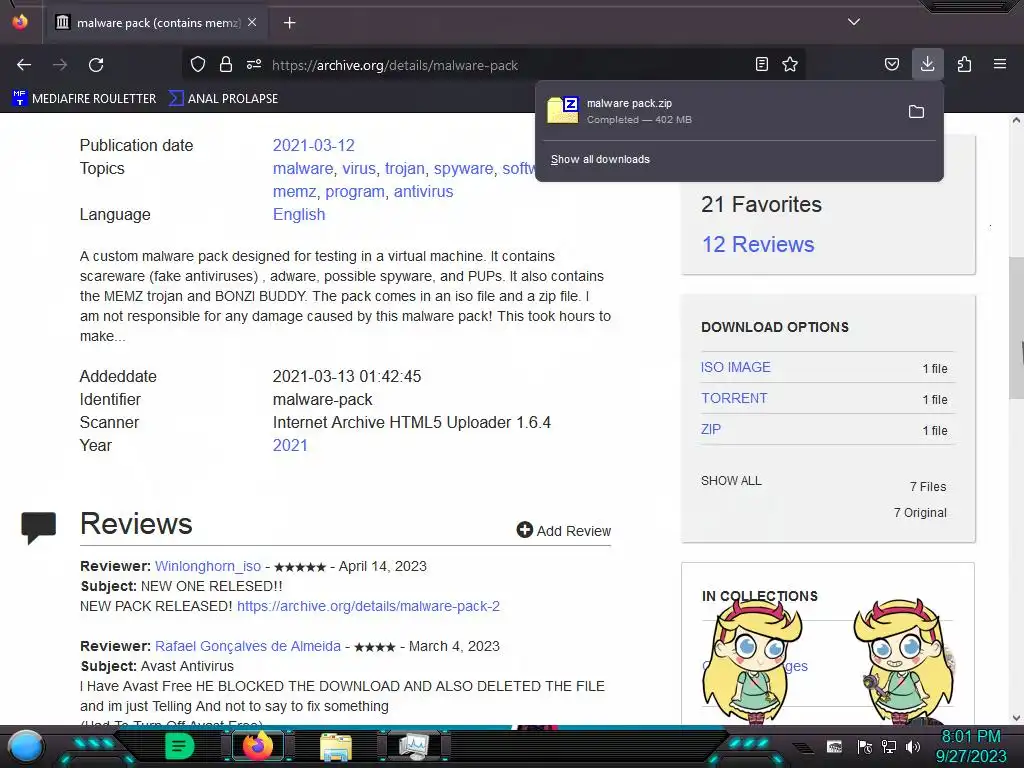Open the Firefox application menu
Image resolution: width=1024 pixels, height=768 pixels.
pyautogui.click(x=1000, y=64)
